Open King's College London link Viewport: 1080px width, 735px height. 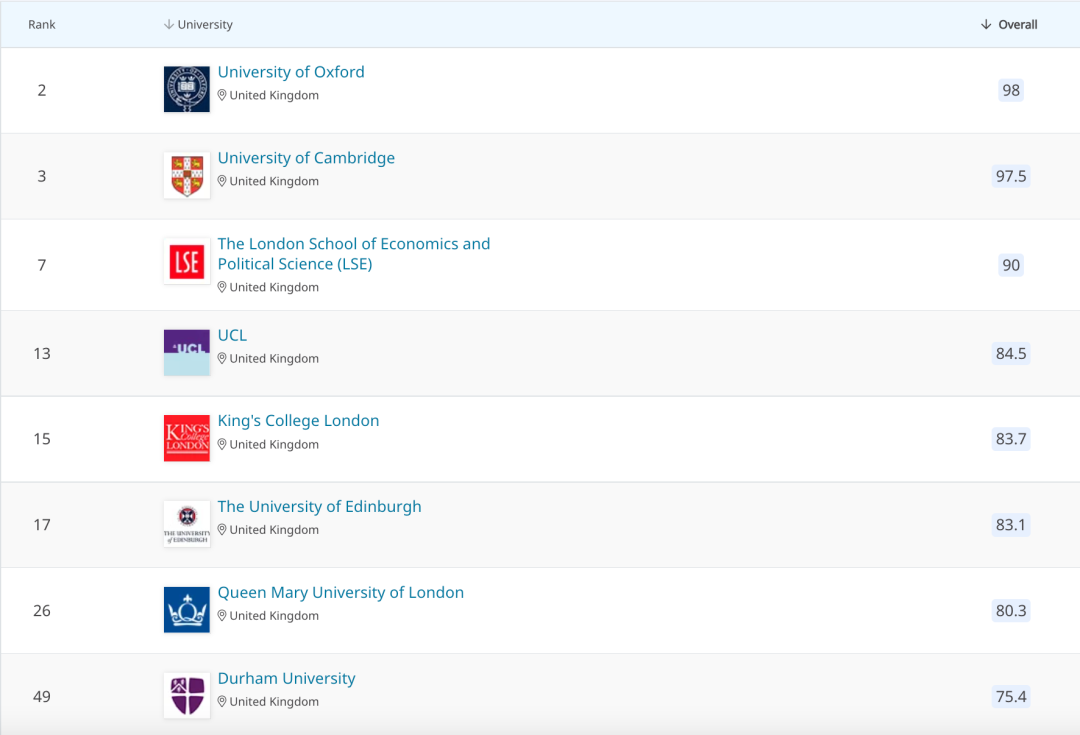coord(298,421)
